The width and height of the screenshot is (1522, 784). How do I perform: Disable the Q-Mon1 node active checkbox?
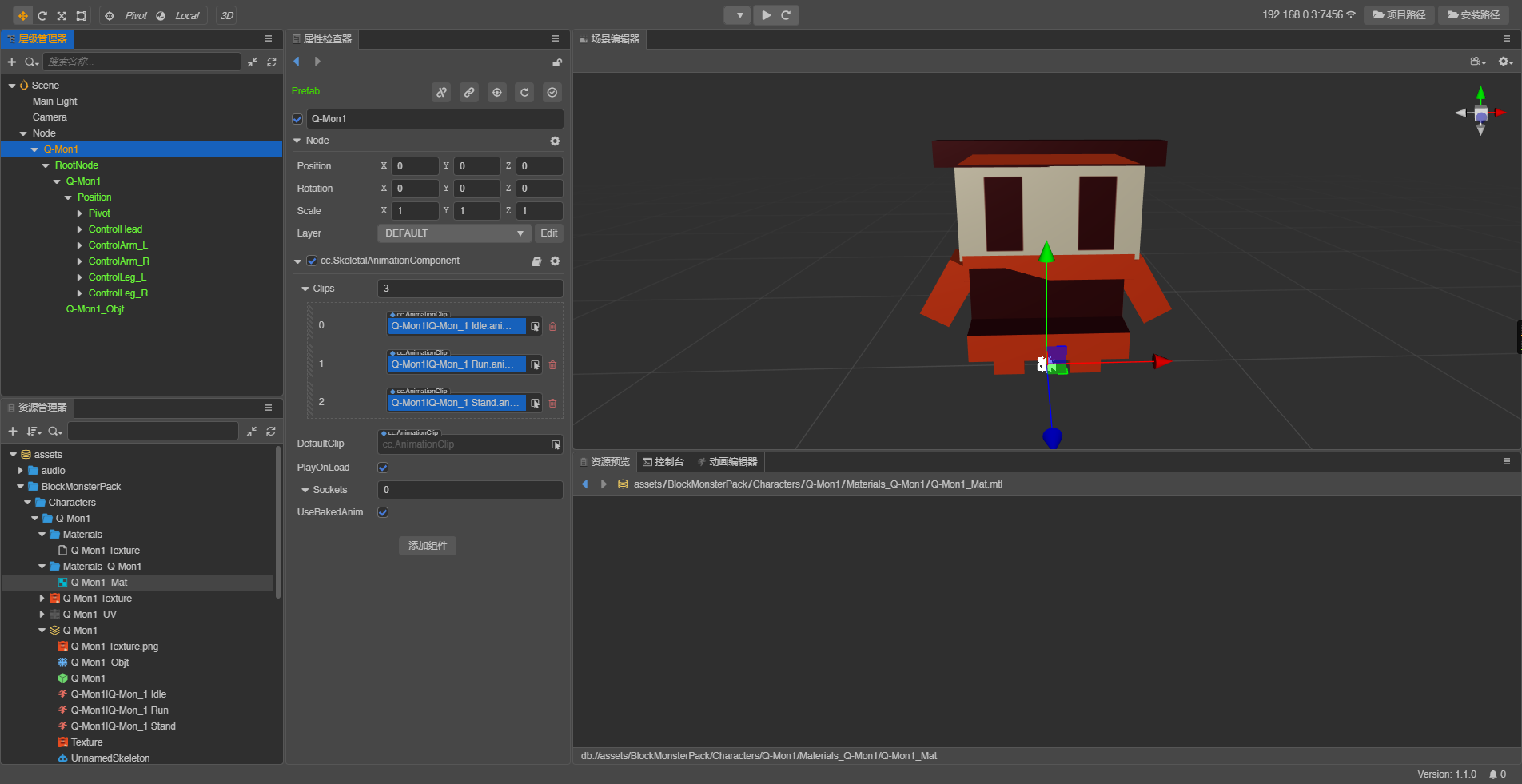[x=297, y=119]
